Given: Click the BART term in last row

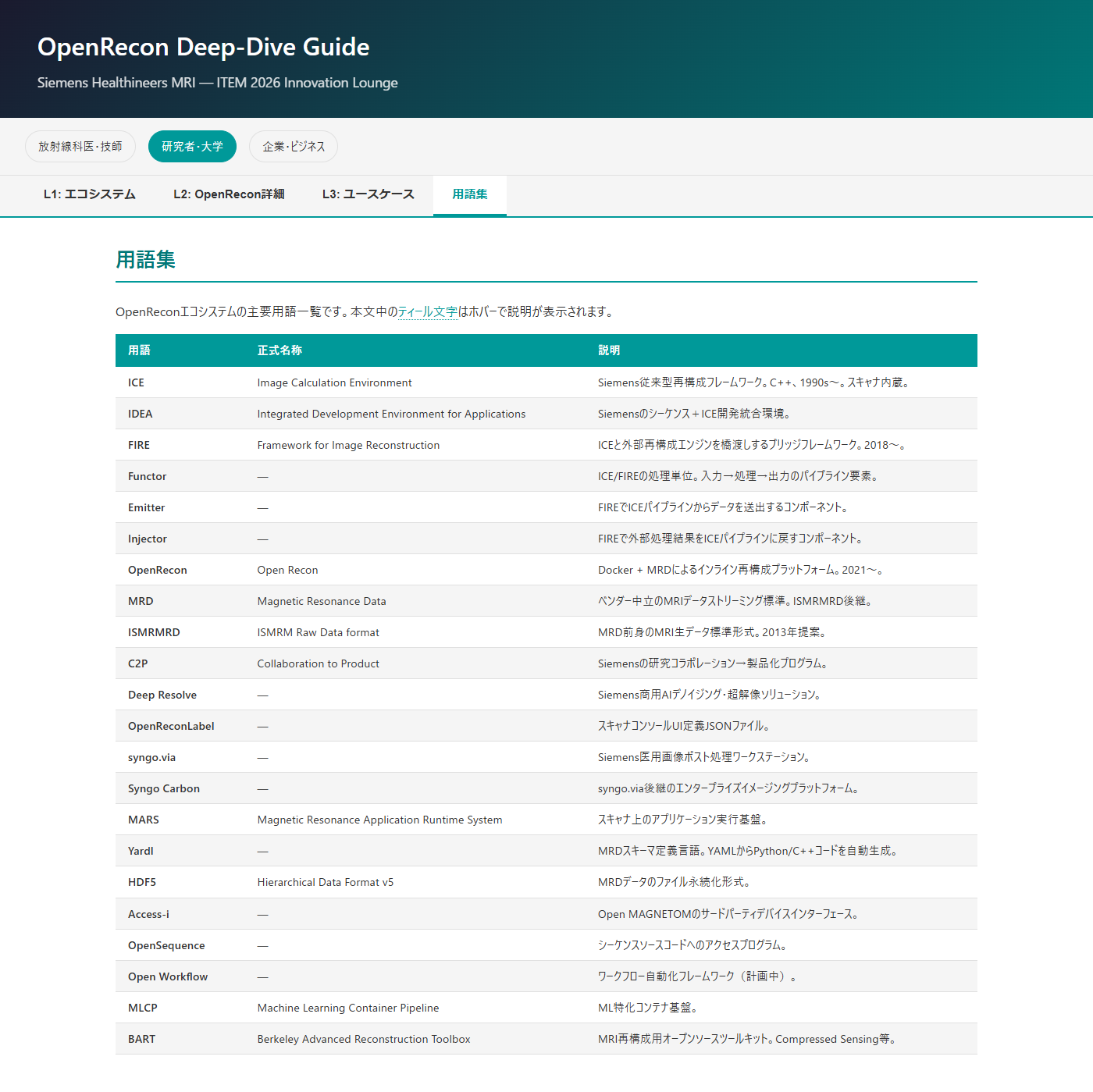Looking at the screenshot, I should 141,1039.
